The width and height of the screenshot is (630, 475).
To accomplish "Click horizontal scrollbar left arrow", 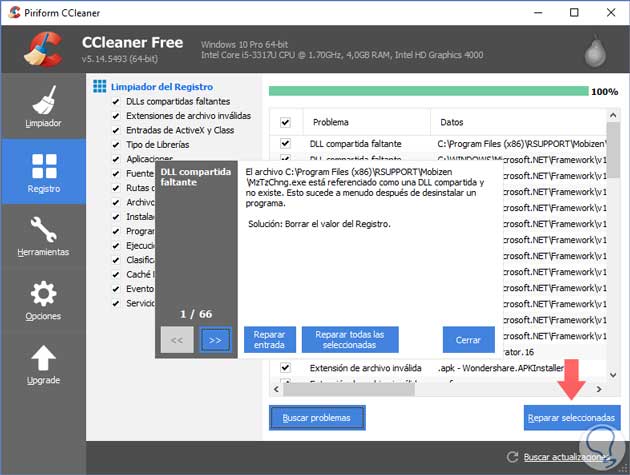I will pyautogui.click(x=276, y=389).
